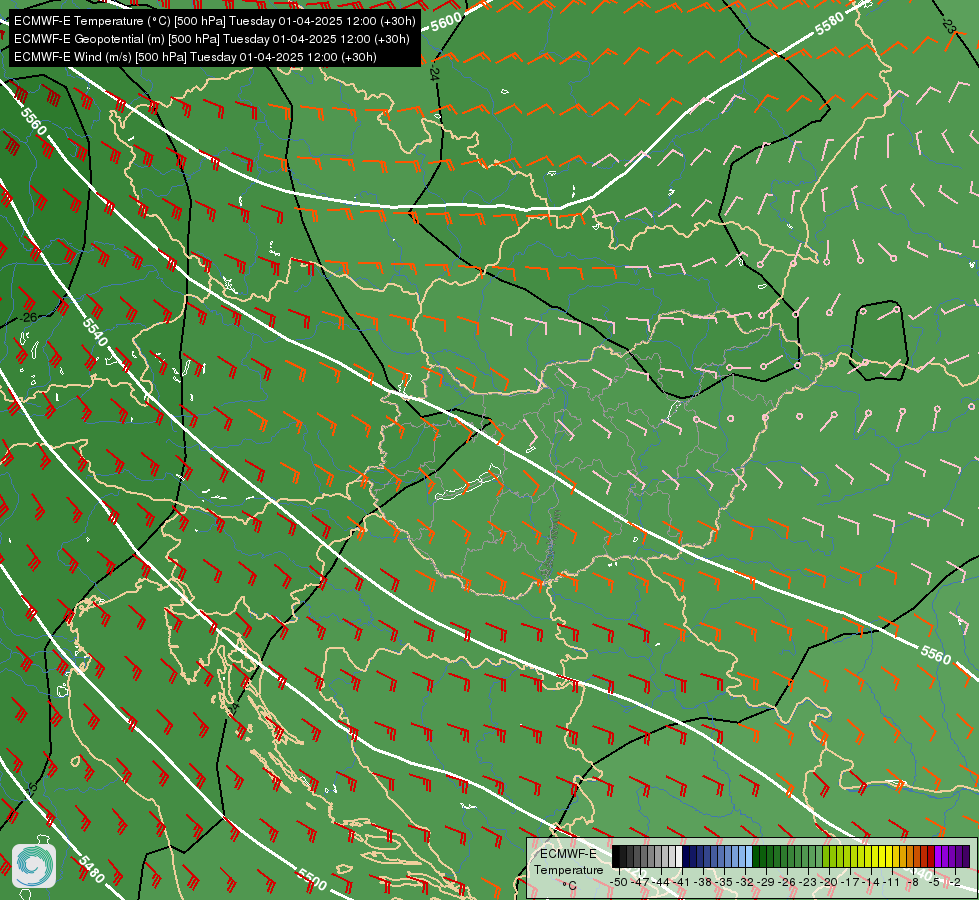Click the -5 value in the legend
979x900 pixels.
[x=934, y=882]
